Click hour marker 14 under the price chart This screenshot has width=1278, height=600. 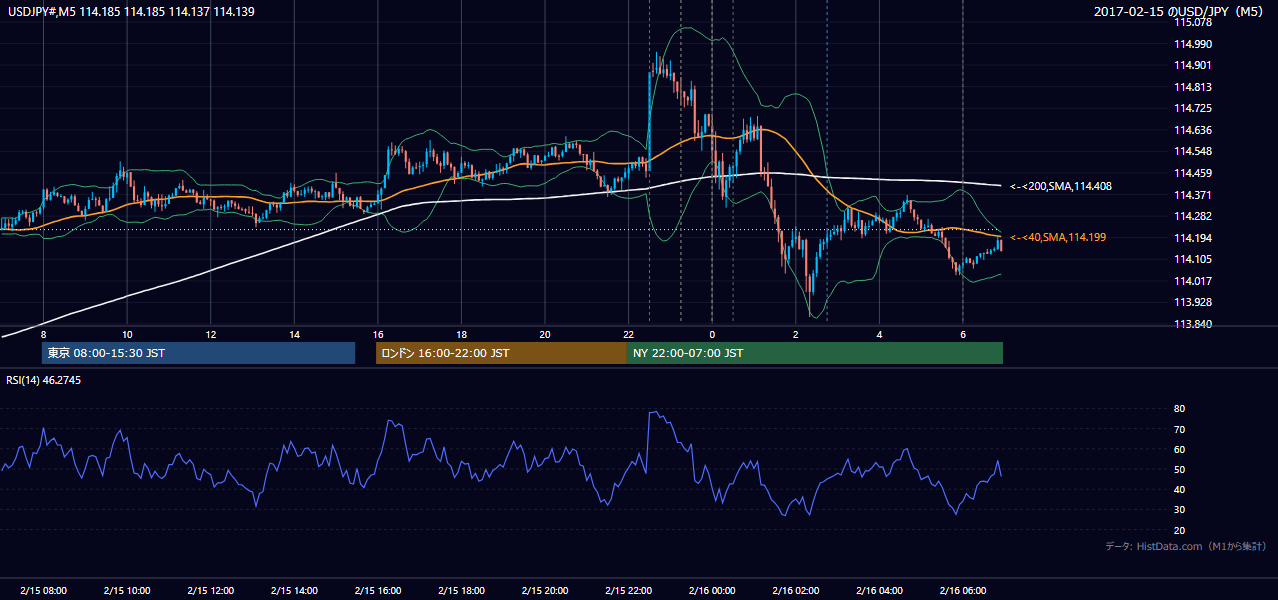click(294, 333)
